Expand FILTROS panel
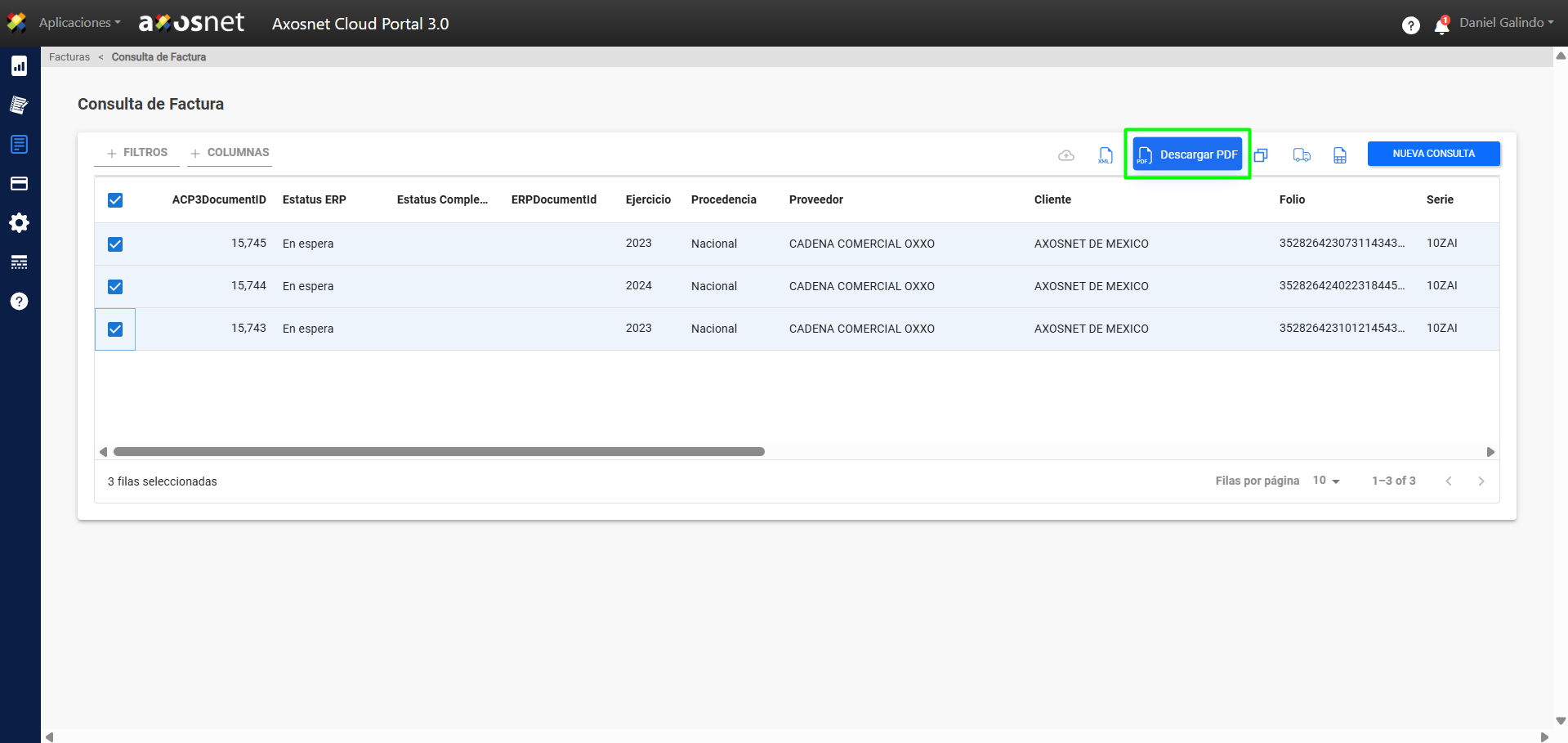 [x=136, y=153]
